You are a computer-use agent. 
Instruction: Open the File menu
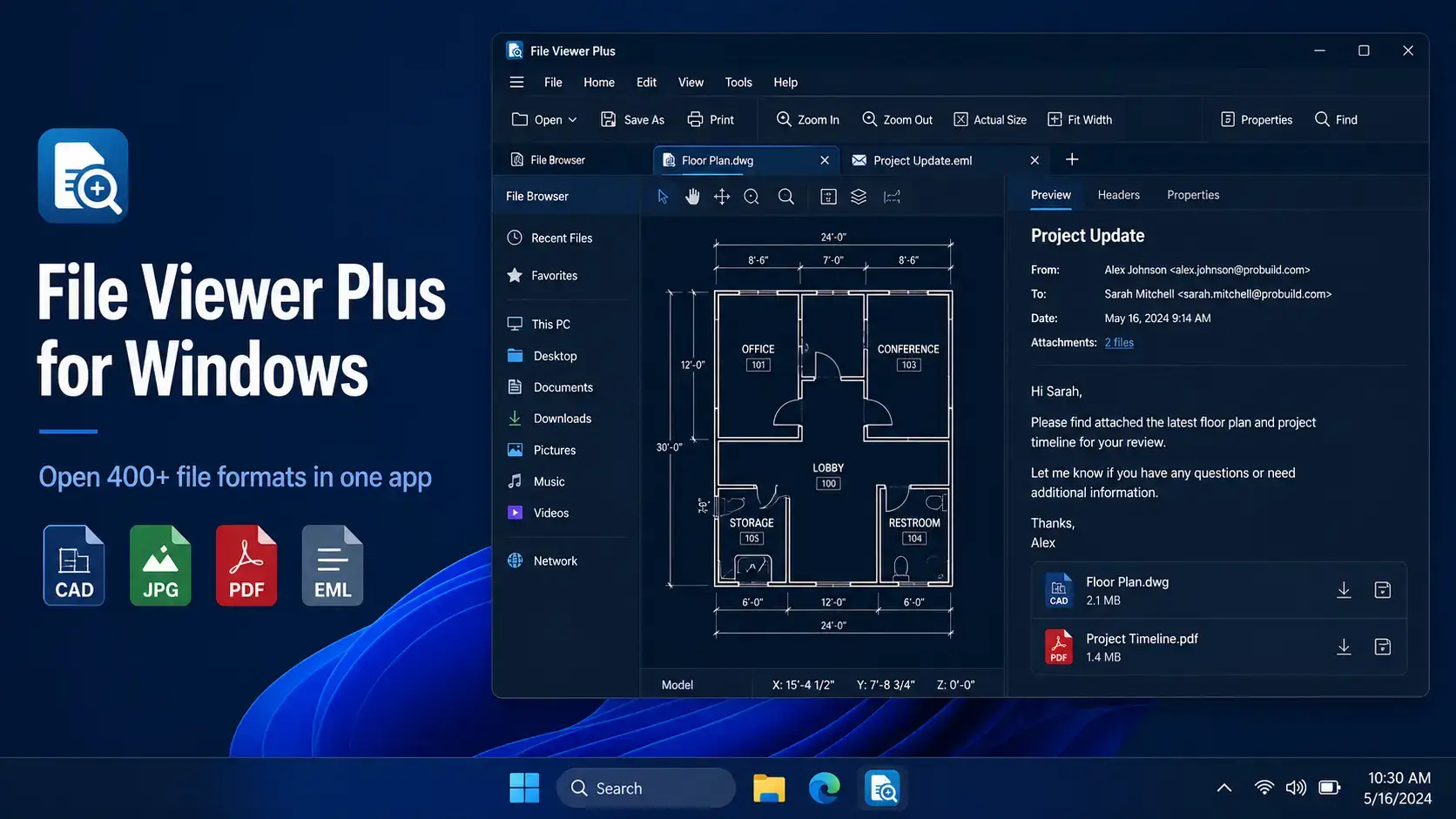pyautogui.click(x=553, y=82)
